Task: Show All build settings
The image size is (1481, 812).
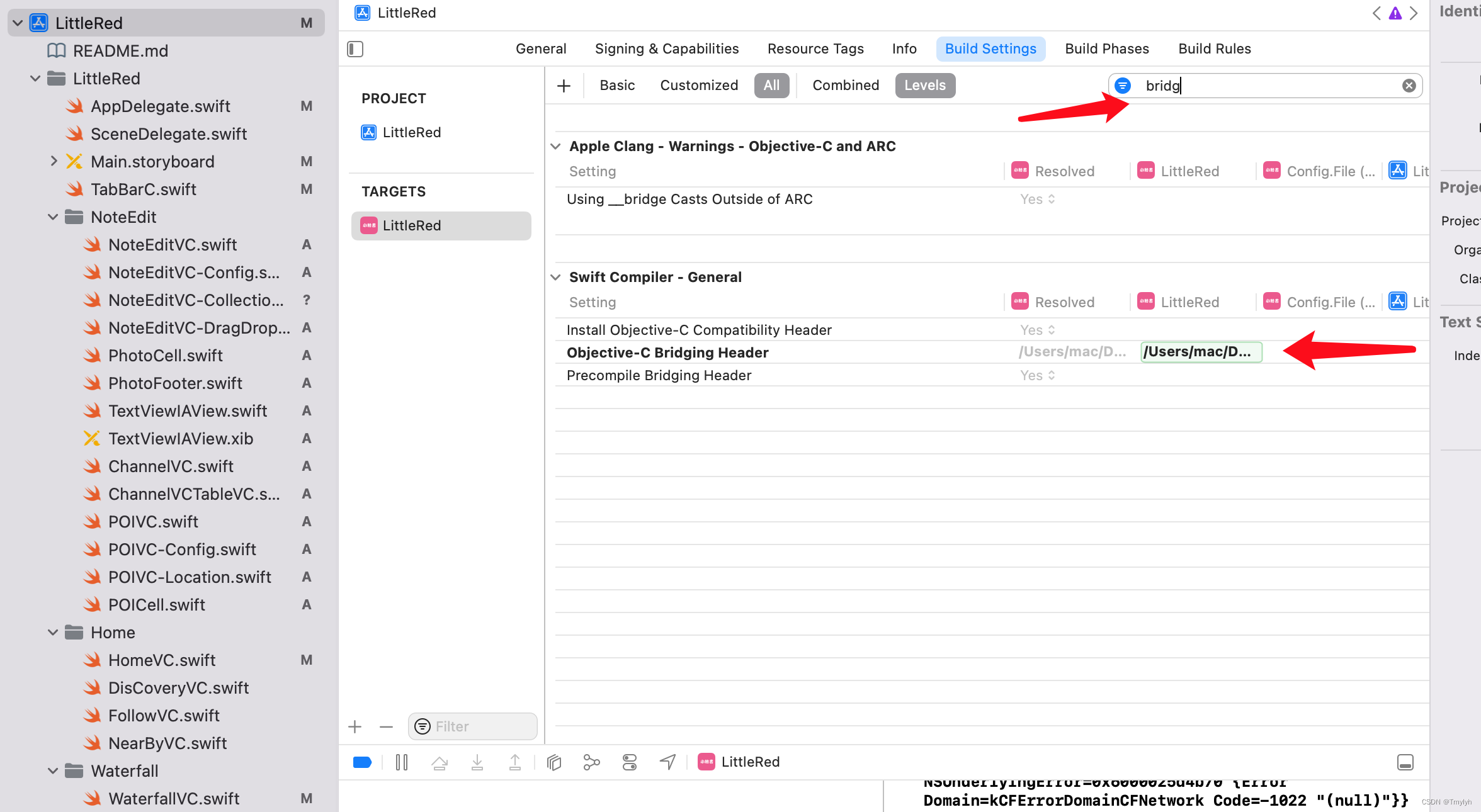Action: click(x=771, y=86)
